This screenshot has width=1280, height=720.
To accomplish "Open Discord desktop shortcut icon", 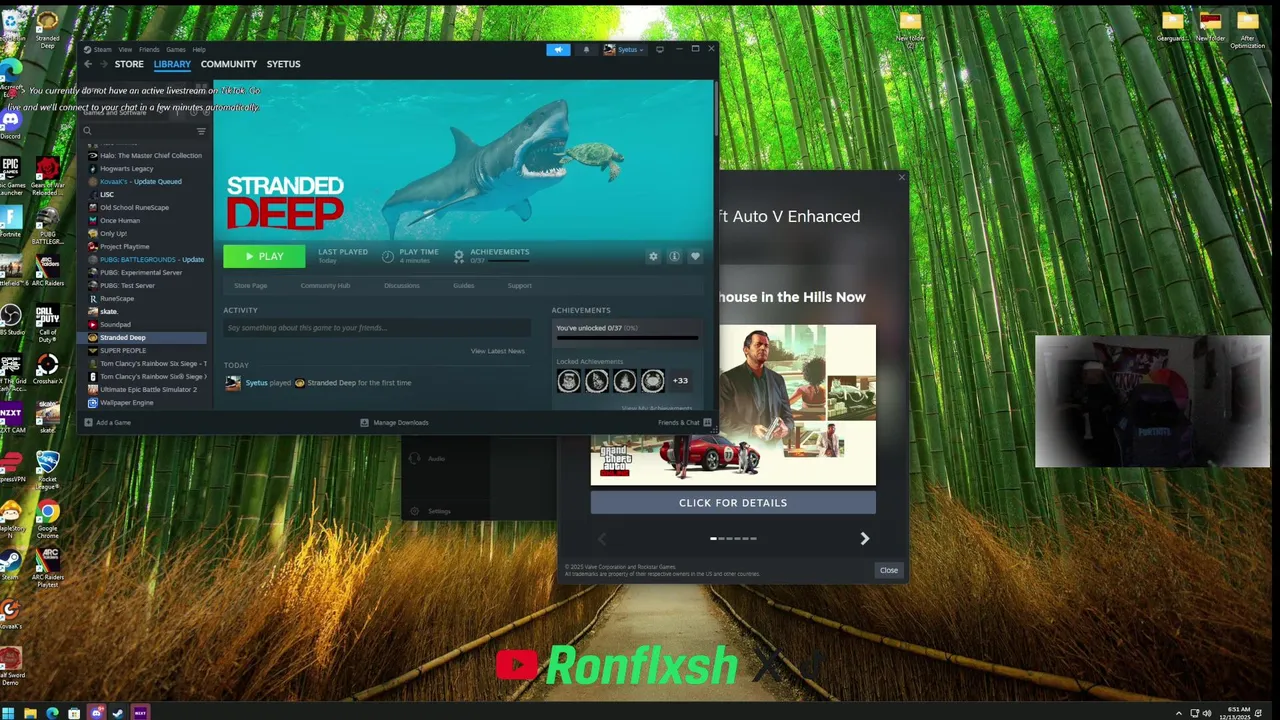I will pos(11,120).
